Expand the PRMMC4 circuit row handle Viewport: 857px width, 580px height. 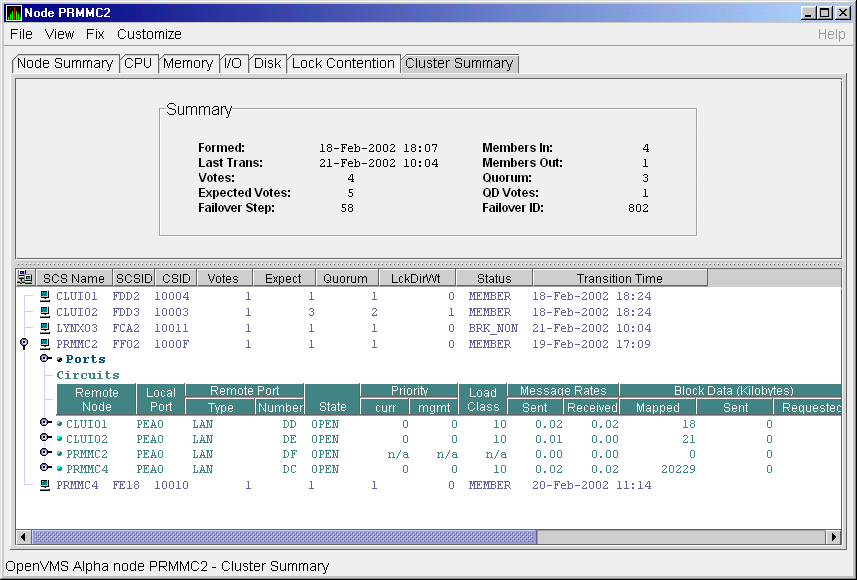tap(45, 469)
